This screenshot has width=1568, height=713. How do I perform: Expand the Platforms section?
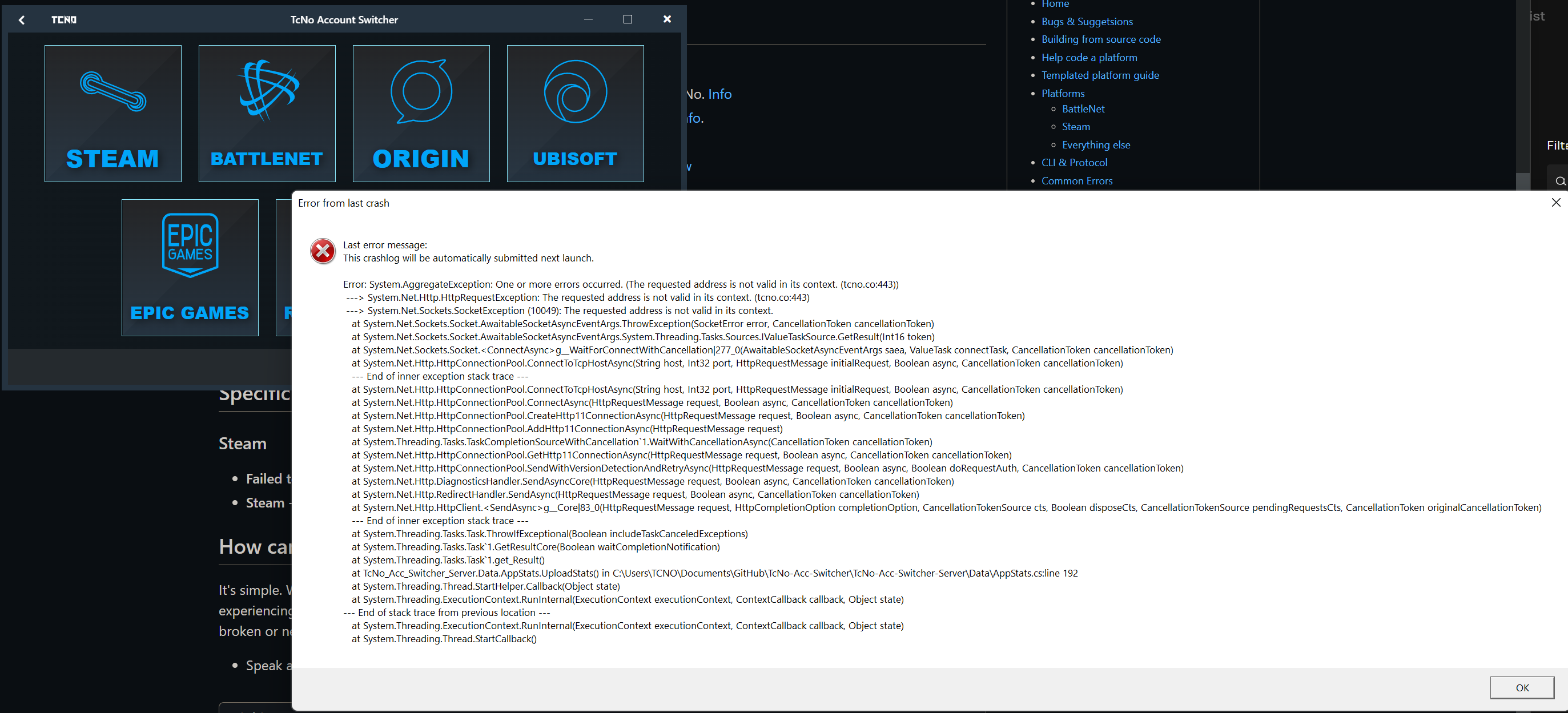[1062, 92]
